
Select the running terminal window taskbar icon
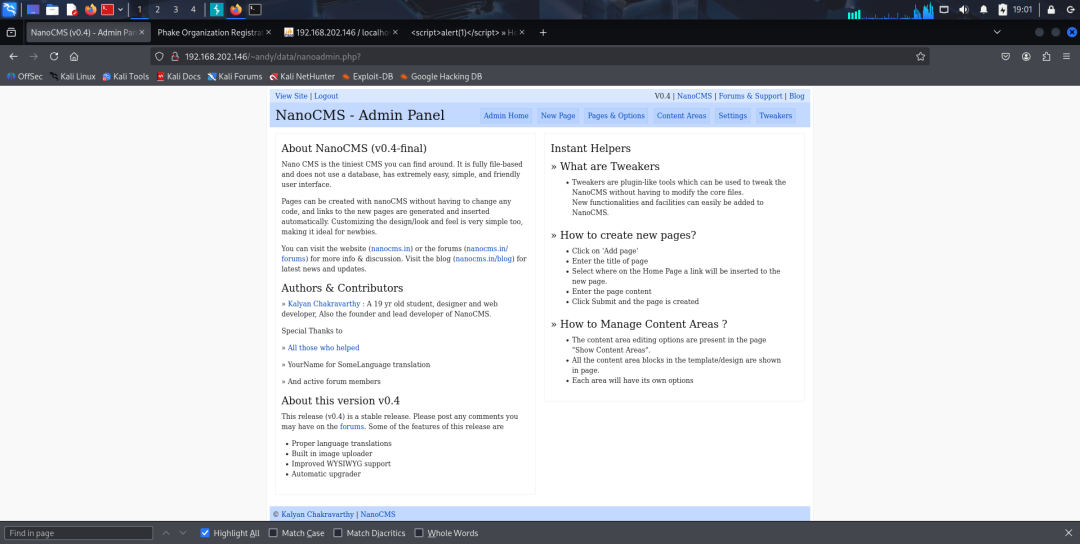pos(255,10)
